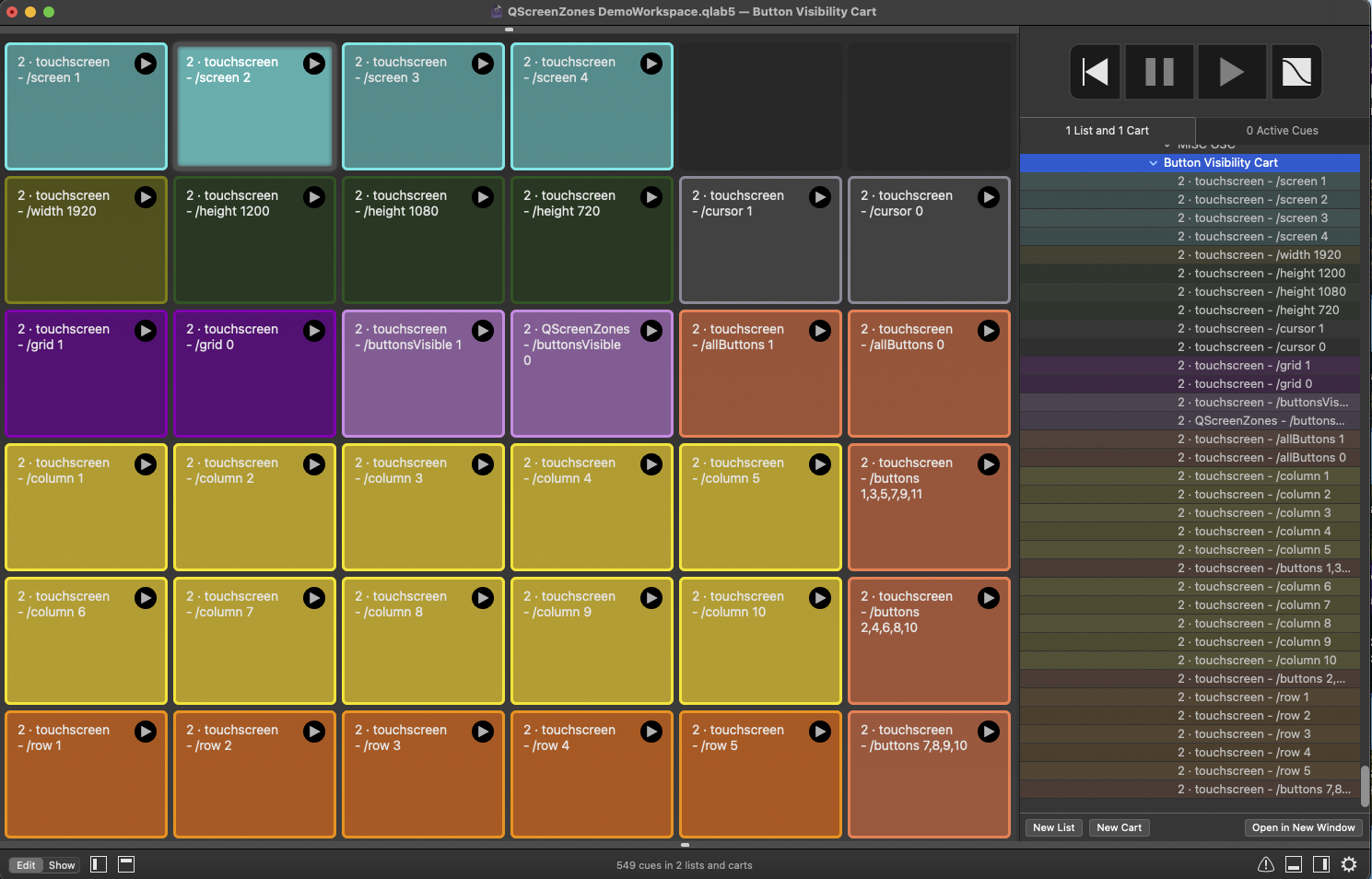Collapse the Button Visibility Cart group
Viewport: 1372px width, 879px height.
click(1153, 163)
